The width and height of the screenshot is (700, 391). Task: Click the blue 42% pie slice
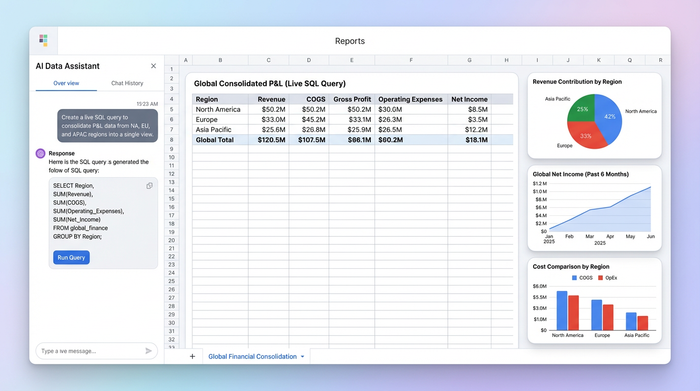609,116
